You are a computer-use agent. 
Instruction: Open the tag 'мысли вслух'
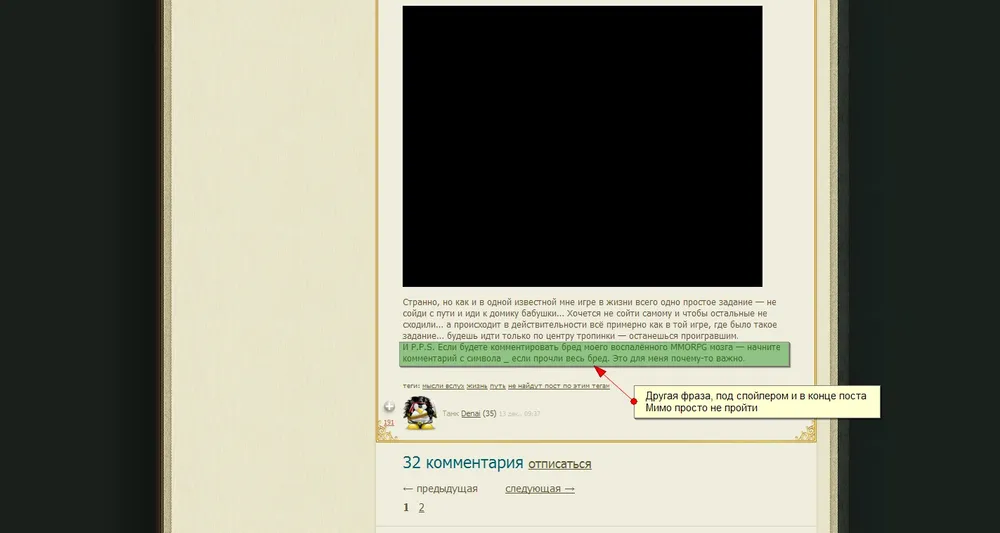[x=443, y=386]
